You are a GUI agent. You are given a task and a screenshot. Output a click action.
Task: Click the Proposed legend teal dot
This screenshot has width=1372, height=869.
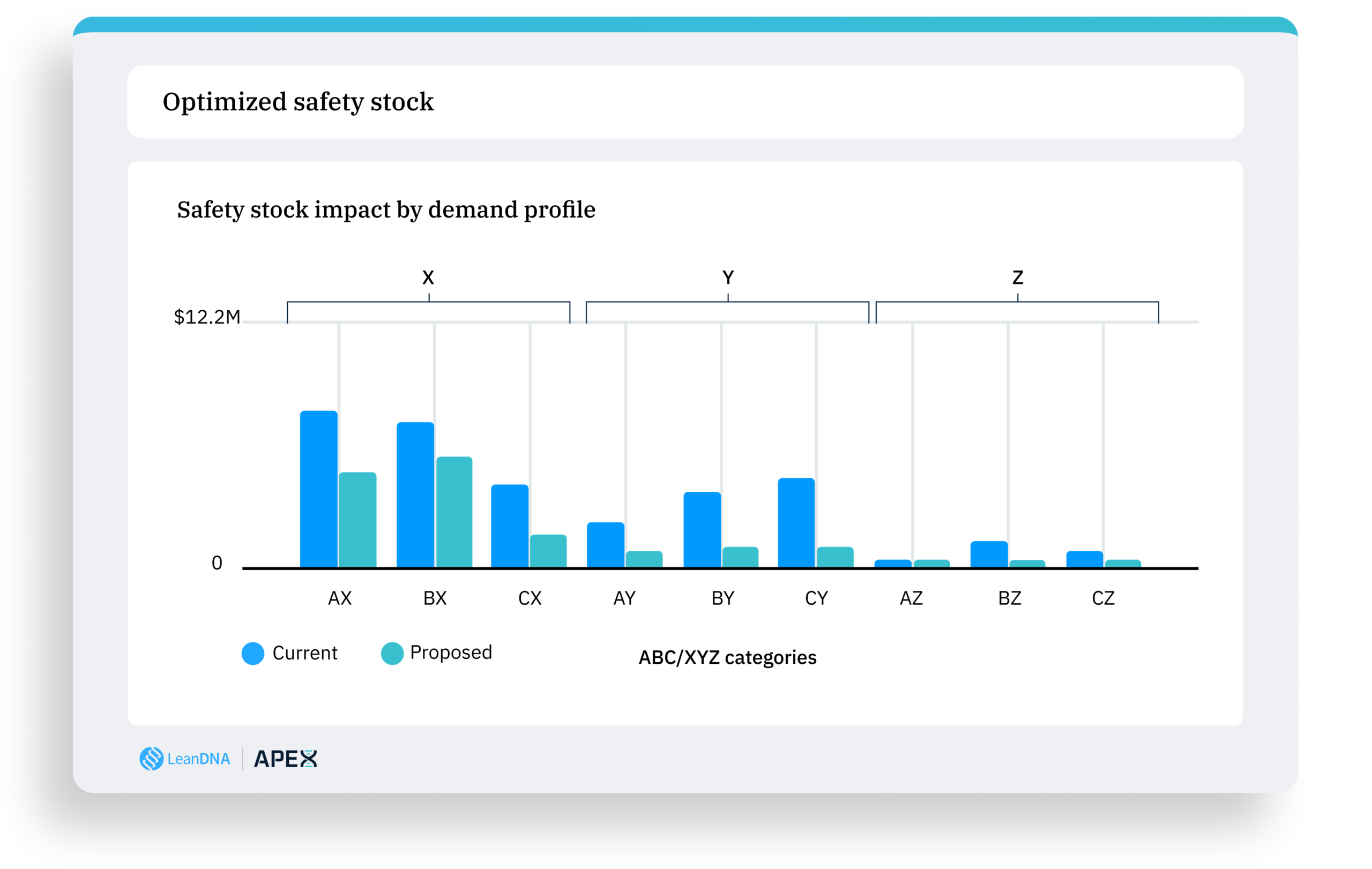click(392, 653)
